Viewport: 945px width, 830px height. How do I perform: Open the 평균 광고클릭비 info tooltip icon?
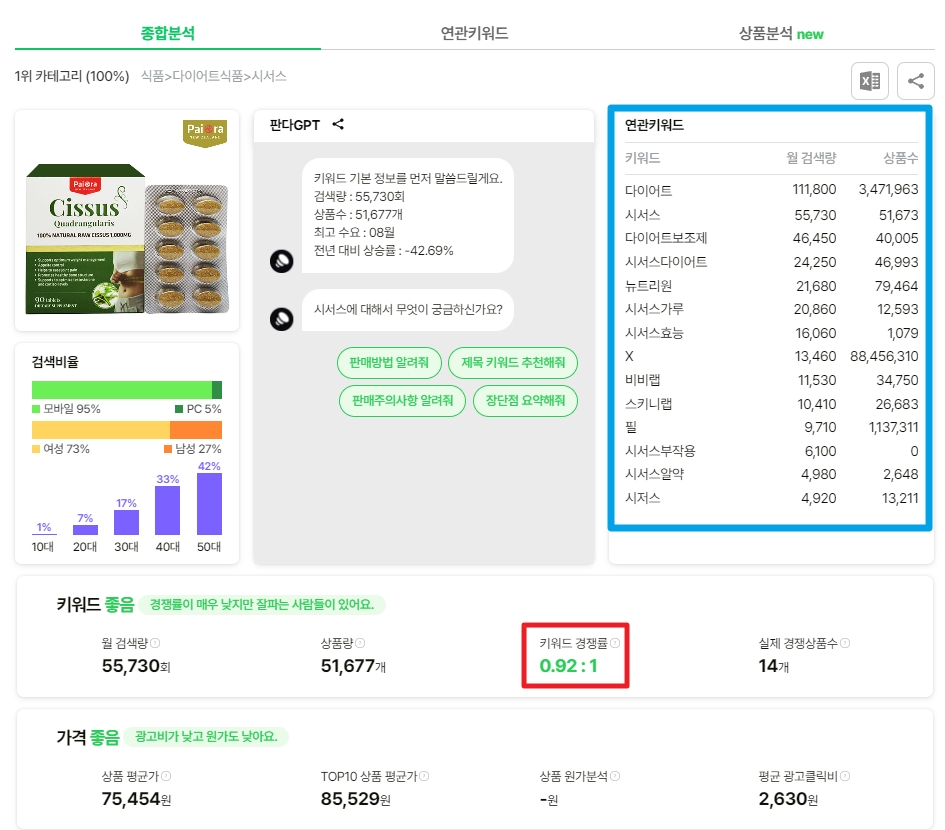[847, 775]
